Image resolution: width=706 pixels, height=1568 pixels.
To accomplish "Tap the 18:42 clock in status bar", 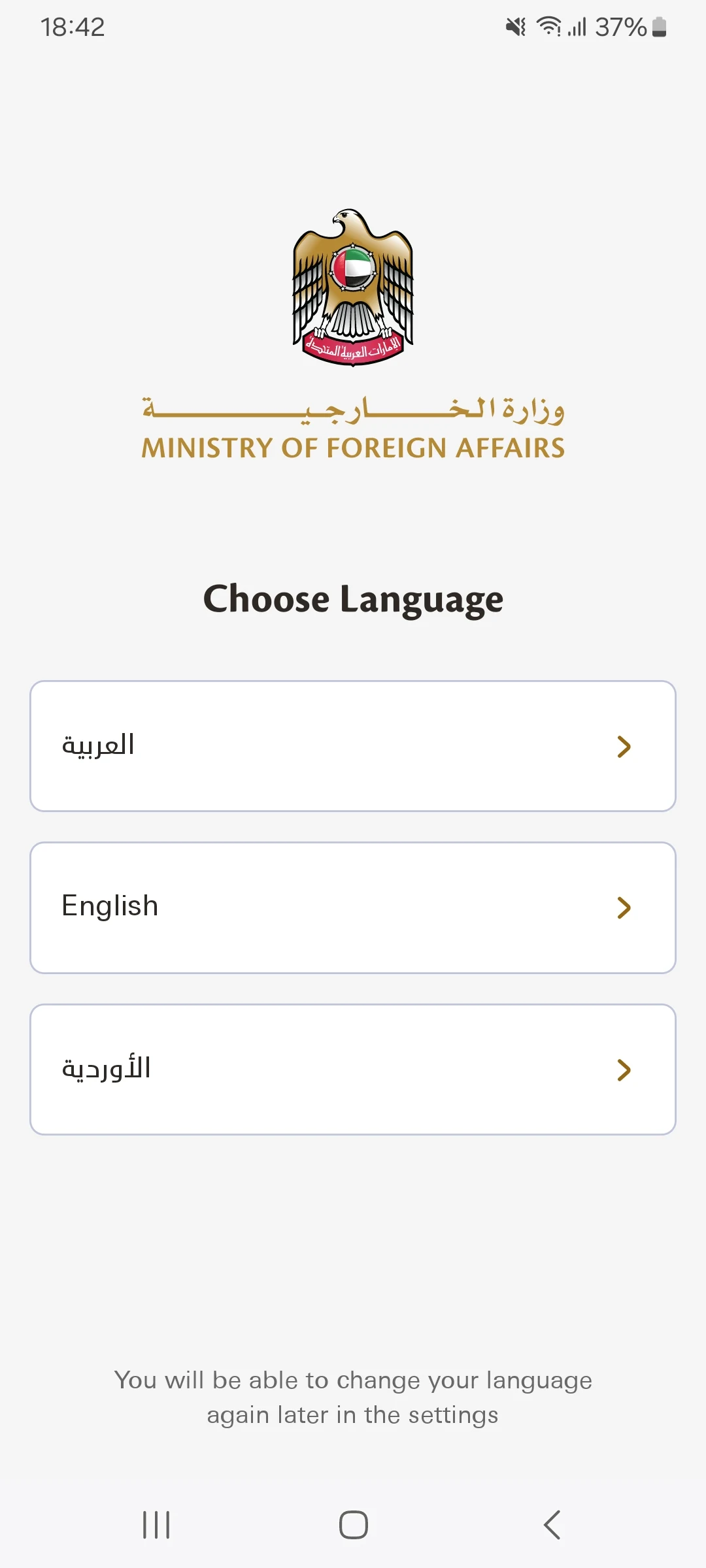I will click(x=73, y=27).
